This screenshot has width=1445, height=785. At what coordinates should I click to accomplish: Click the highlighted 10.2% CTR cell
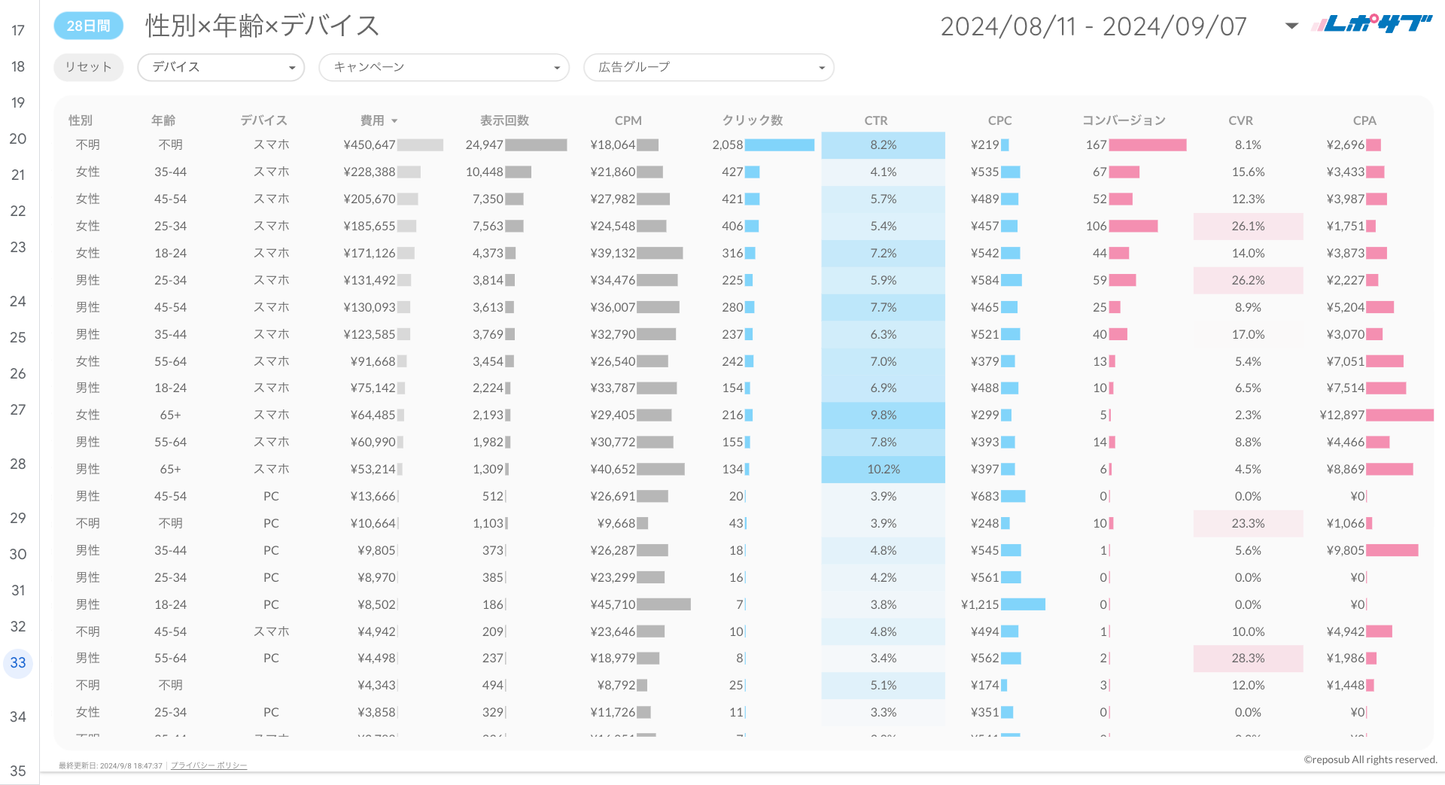[883, 469]
